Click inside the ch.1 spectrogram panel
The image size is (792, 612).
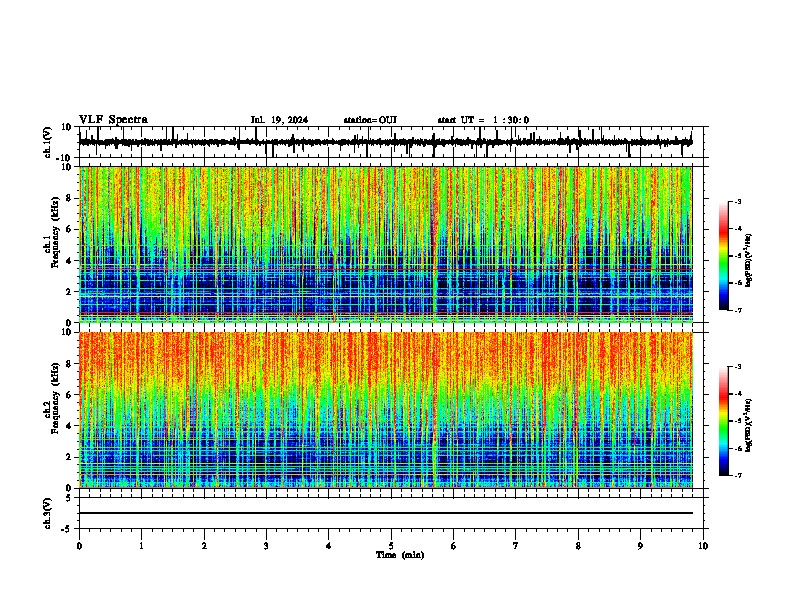click(x=385, y=244)
